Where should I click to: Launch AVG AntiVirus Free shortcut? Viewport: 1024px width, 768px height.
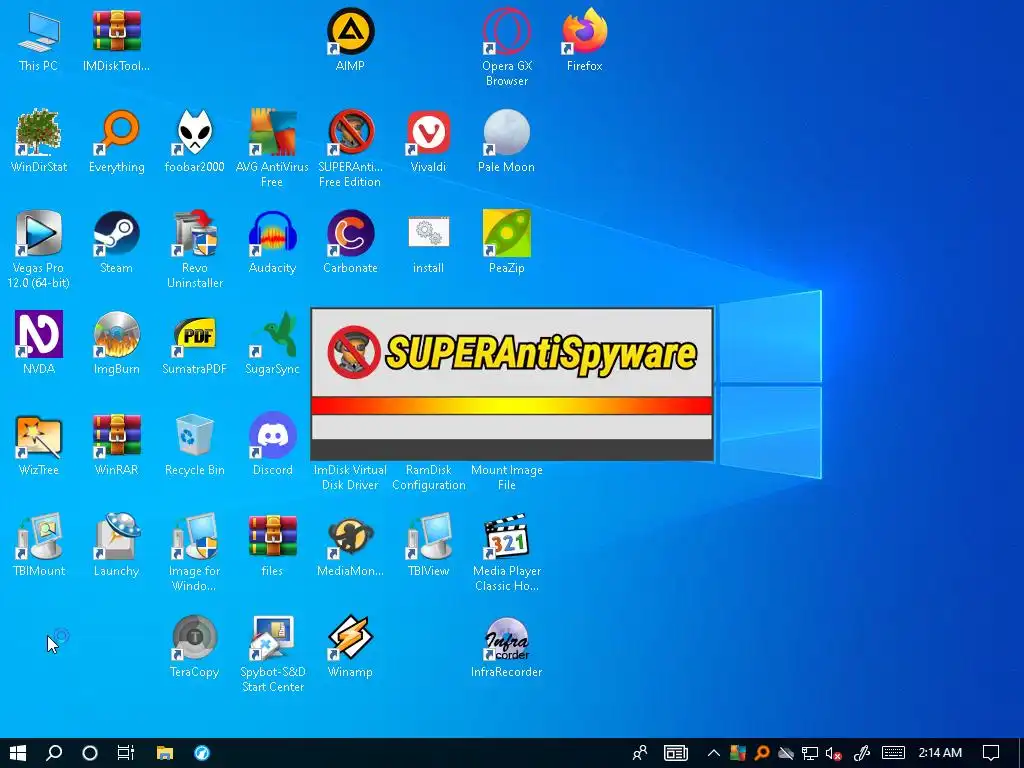tap(272, 149)
